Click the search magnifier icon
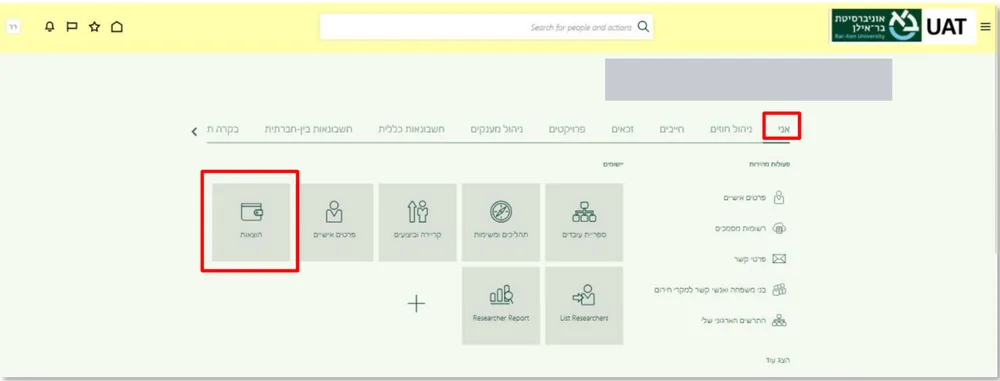Screen dimensions: 1000x381 [643, 27]
